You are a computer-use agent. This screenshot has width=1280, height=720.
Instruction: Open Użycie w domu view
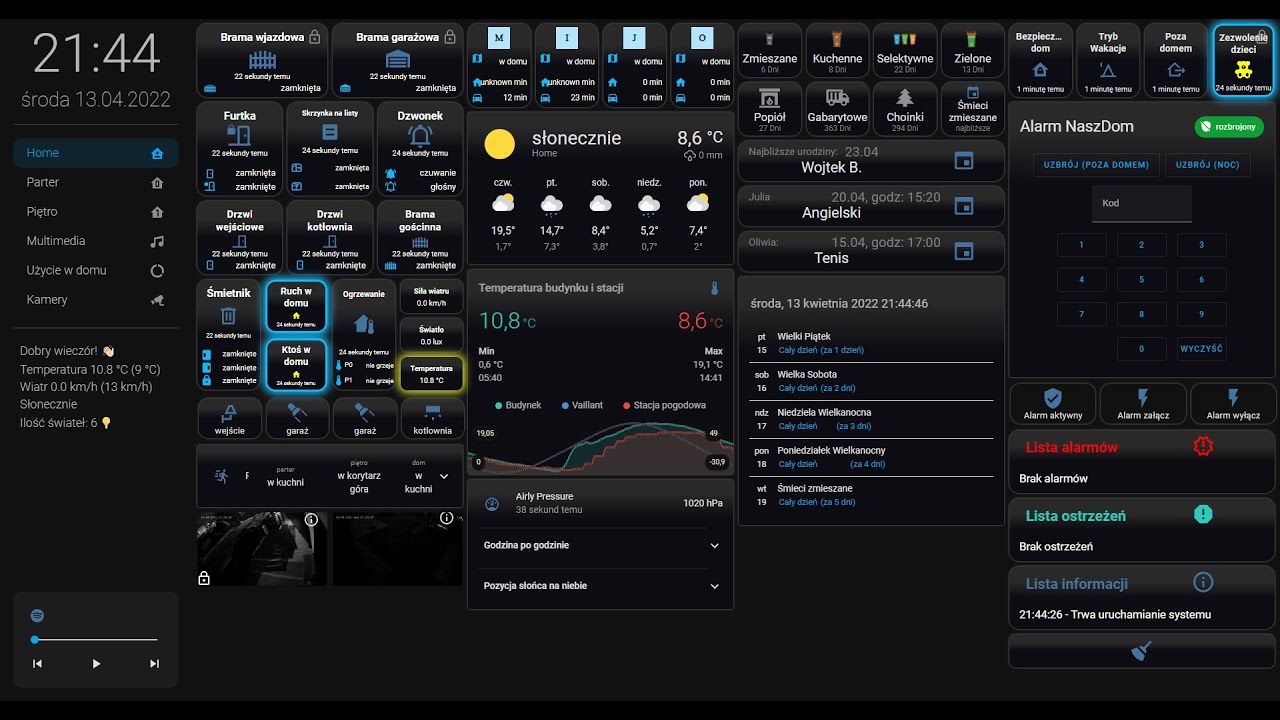[96, 270]
